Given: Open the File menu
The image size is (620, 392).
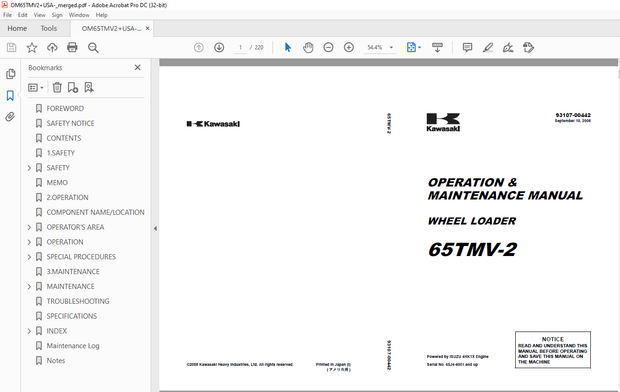Looking at the screenshot, I should pos(7,15).
